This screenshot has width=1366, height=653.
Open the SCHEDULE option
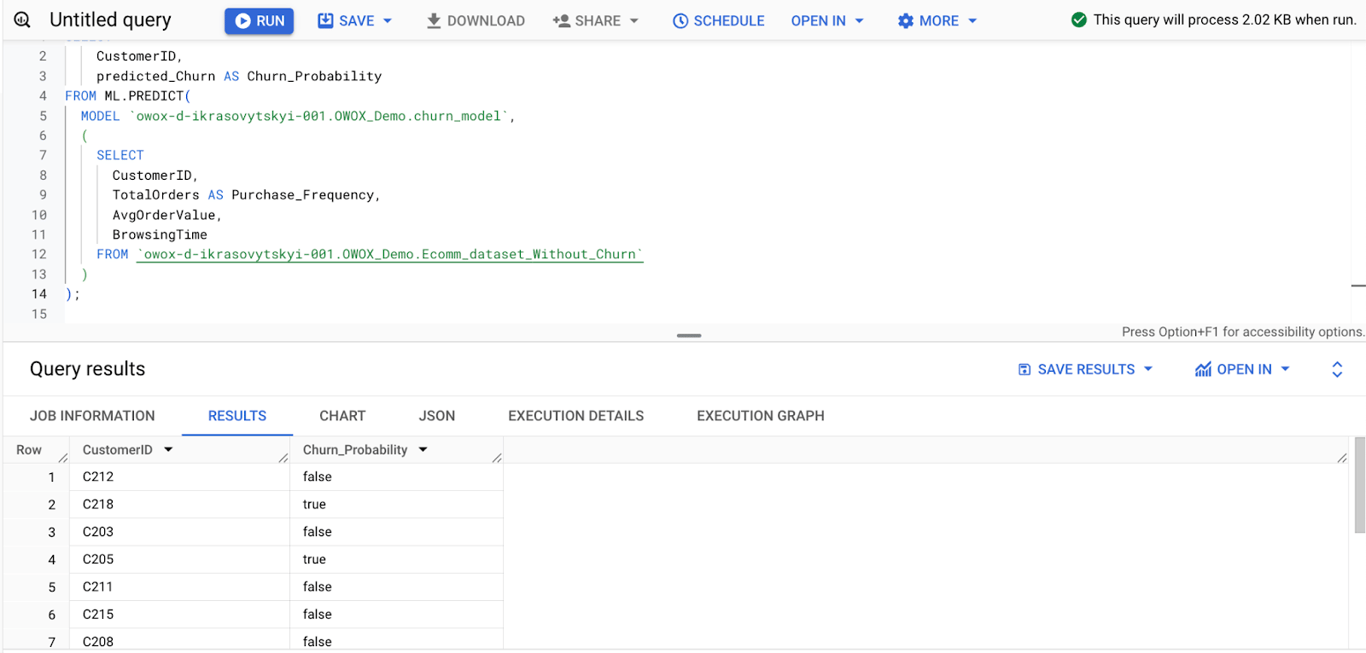point(718,20)
